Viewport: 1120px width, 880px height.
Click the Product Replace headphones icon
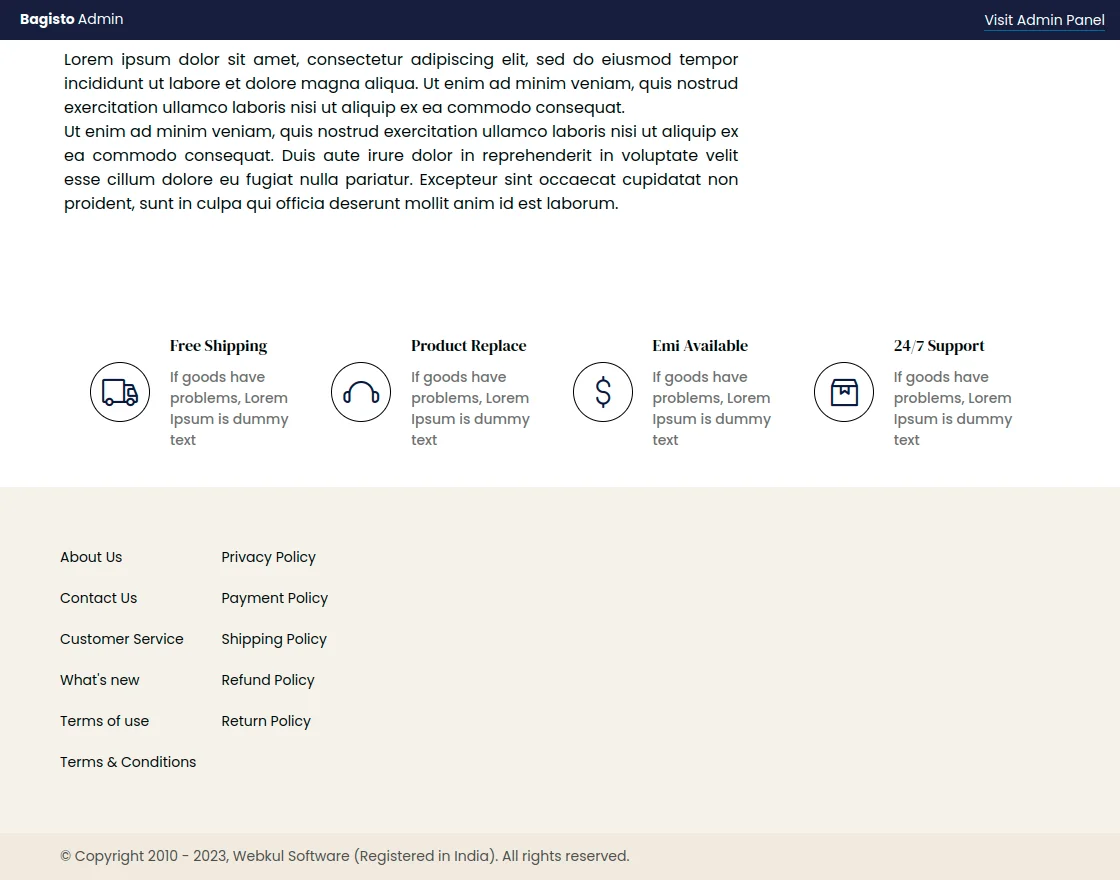pos(361,392)
